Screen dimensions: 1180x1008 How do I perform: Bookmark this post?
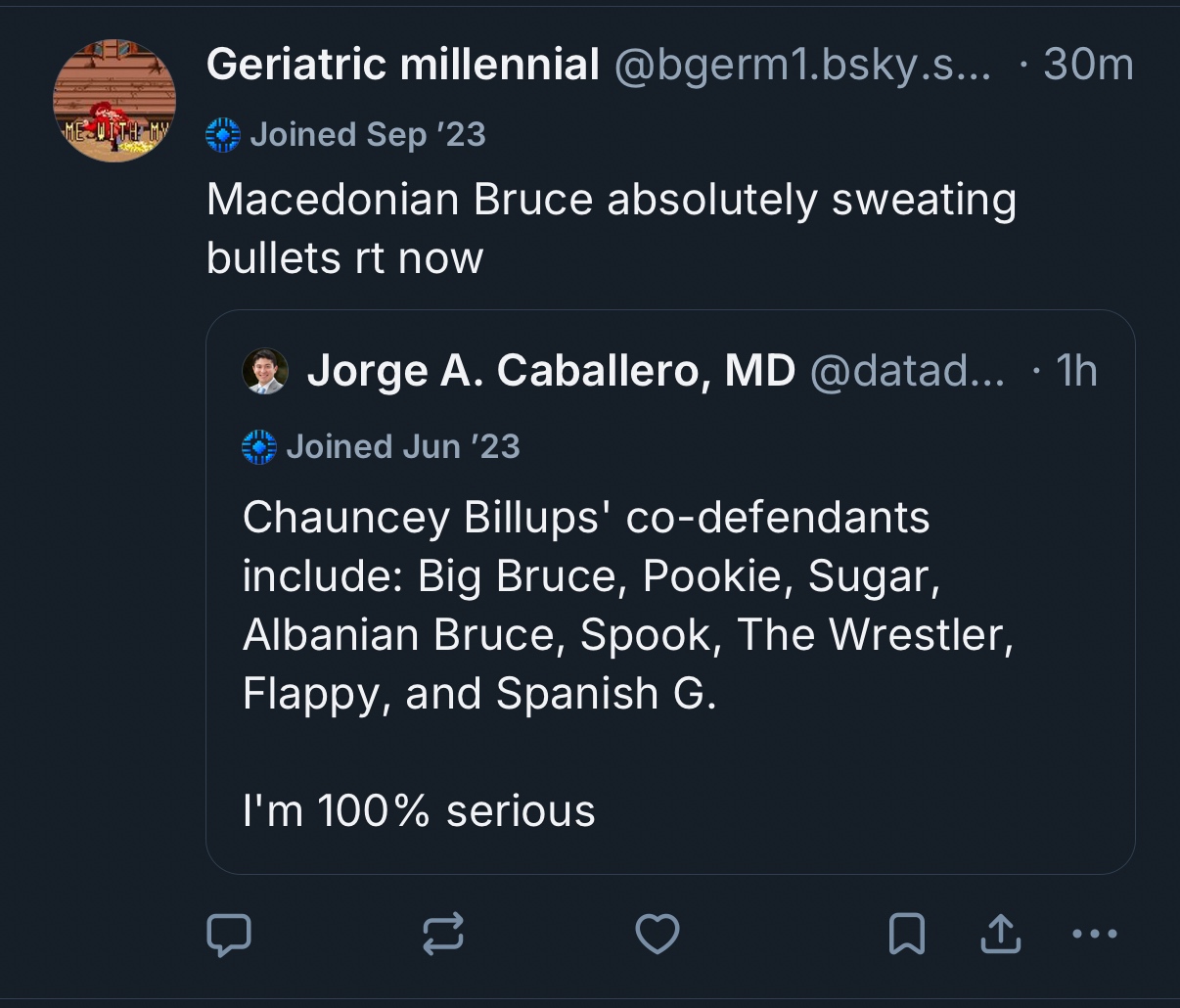(906, 934)
